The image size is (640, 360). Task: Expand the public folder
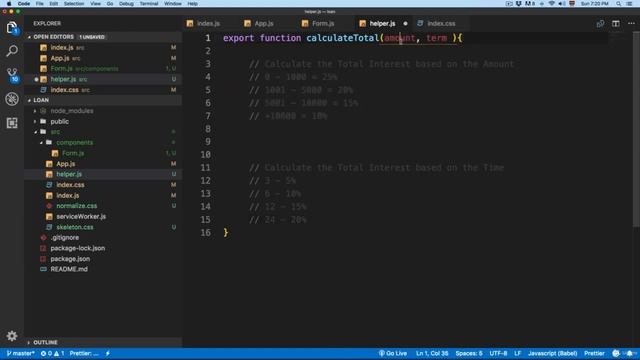103,121
